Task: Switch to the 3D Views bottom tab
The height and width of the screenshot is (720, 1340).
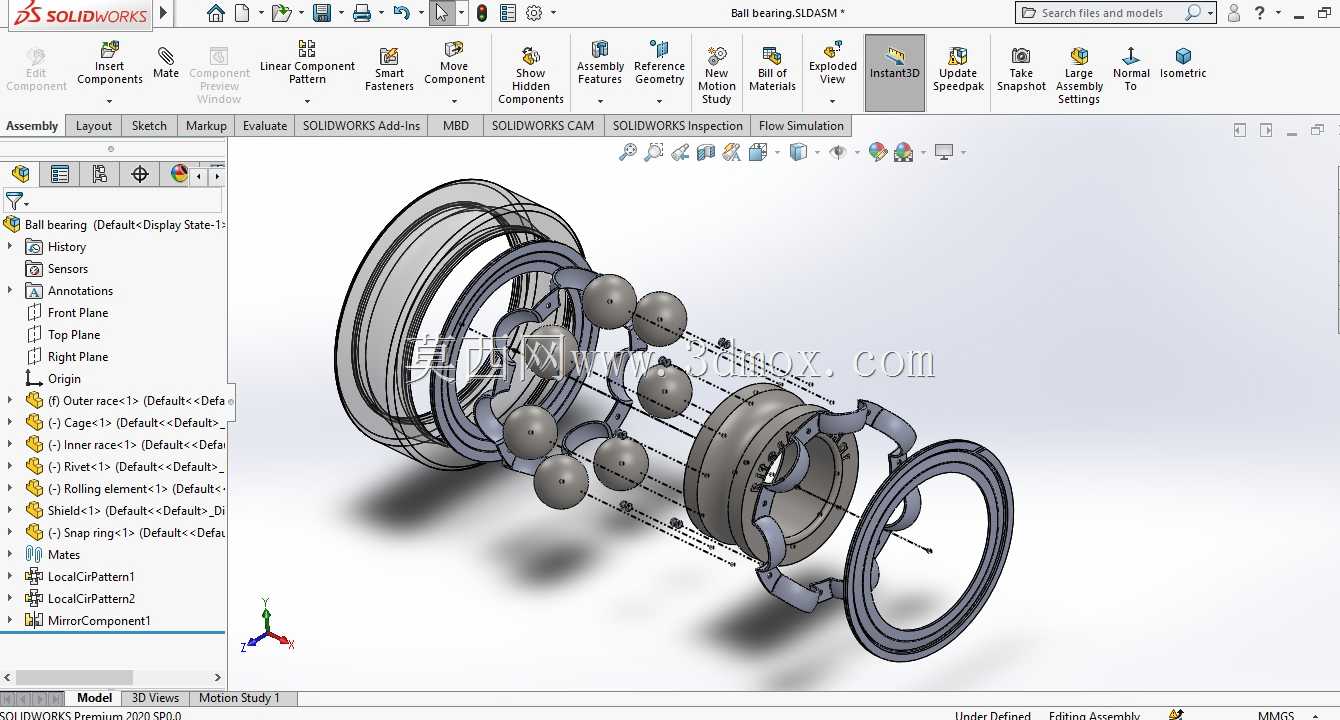Action: tap(156, 698)
